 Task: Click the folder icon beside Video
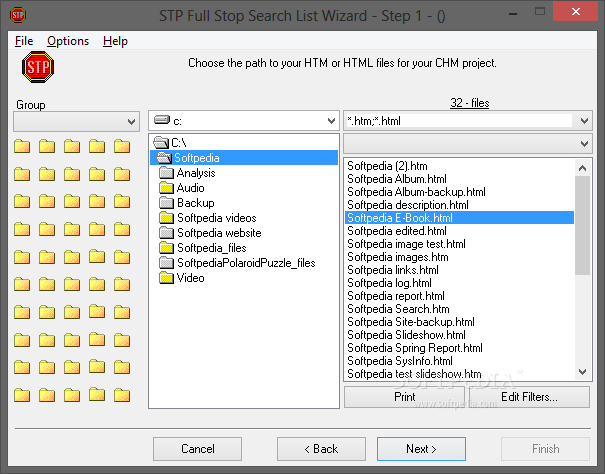(166, 278)
